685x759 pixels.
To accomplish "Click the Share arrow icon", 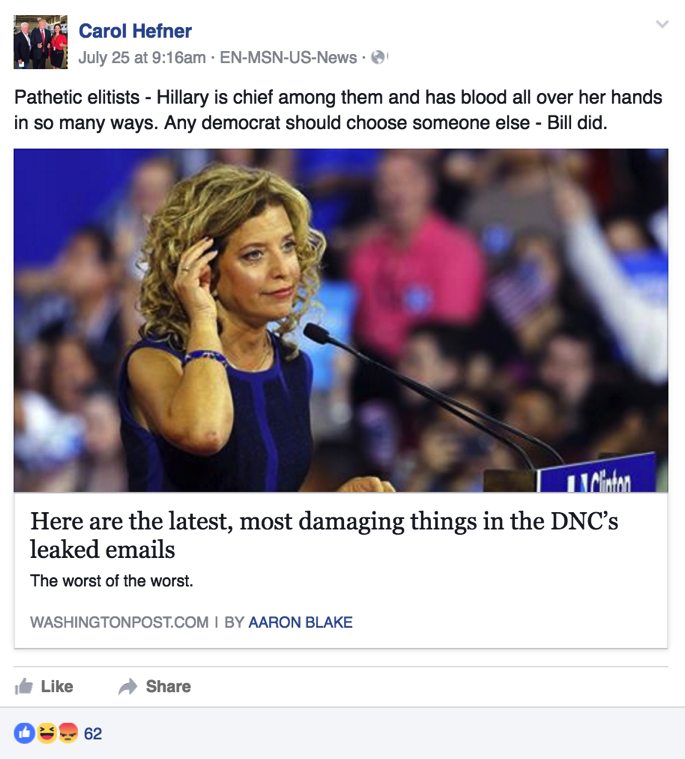I will 128,686.
